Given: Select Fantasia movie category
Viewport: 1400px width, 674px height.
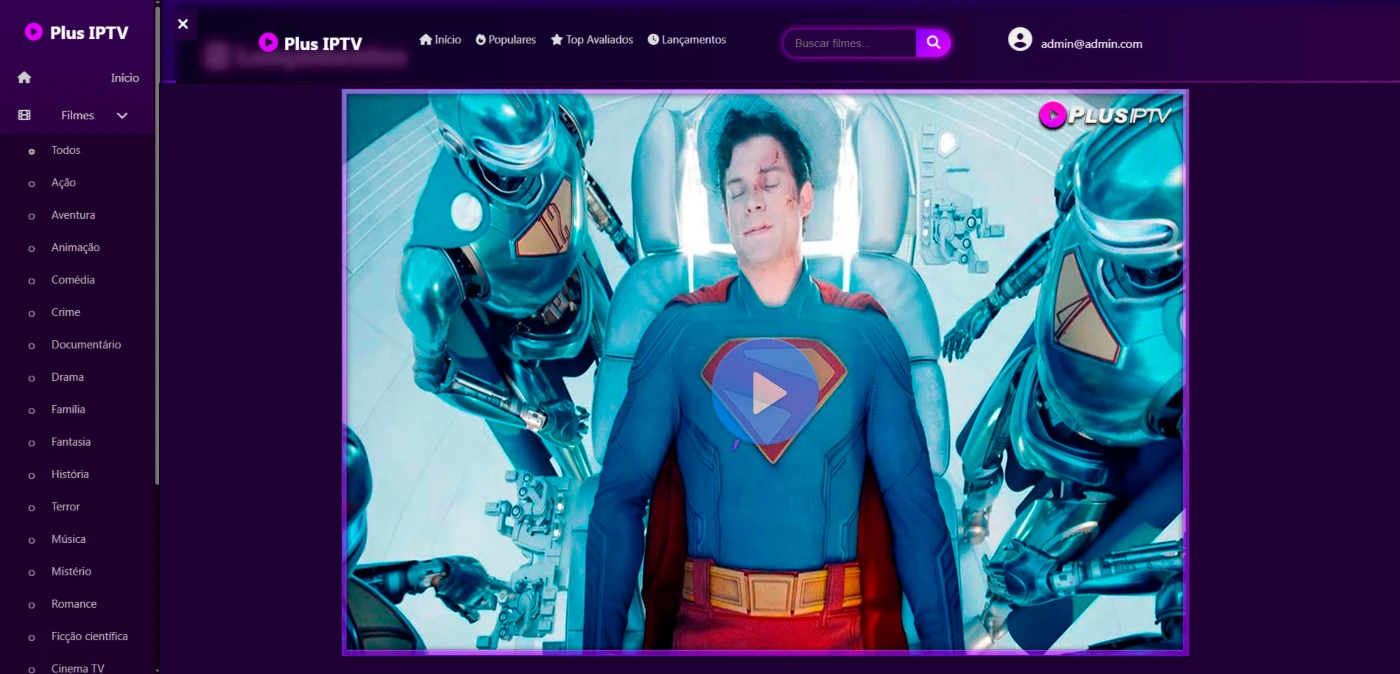Looking at the screenshot, I should (71, 442).
